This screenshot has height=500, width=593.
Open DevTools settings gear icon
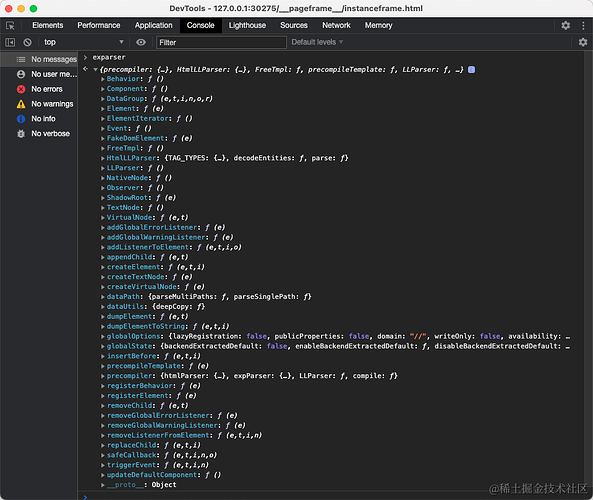click(x=565, y=25)
